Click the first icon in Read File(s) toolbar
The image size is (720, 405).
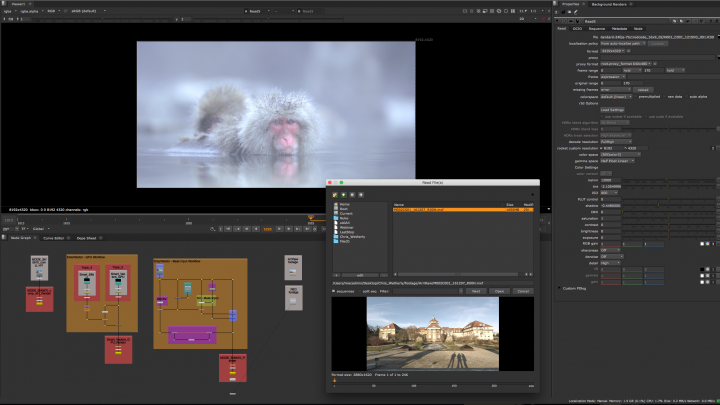(335, 195)
